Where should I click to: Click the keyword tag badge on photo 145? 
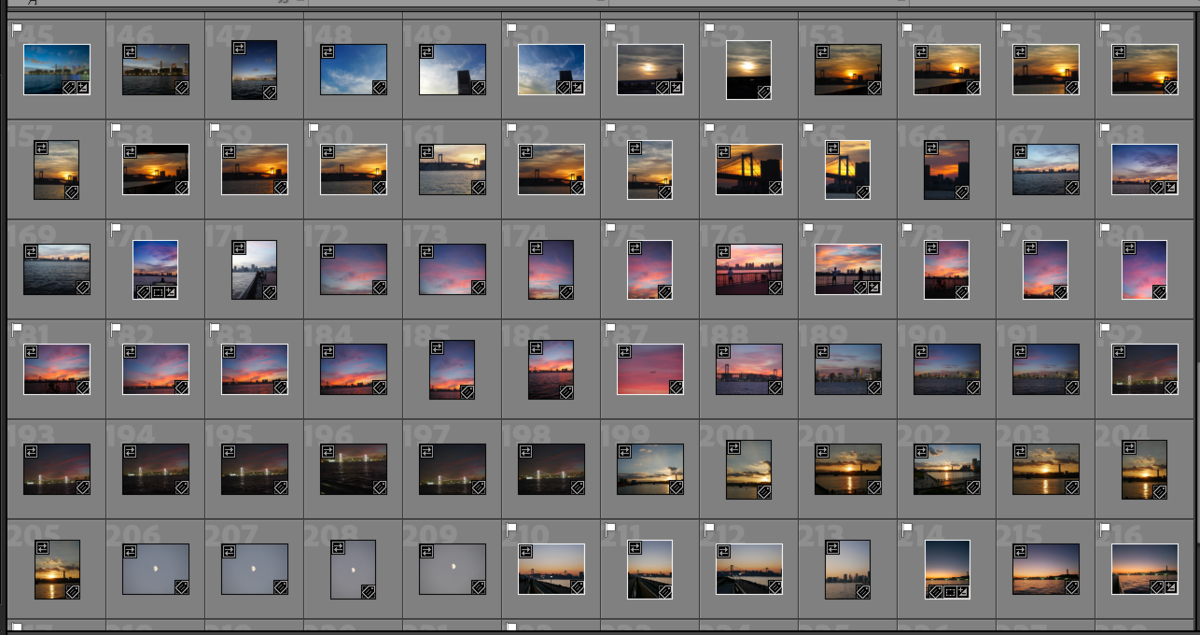click(69, 88)
